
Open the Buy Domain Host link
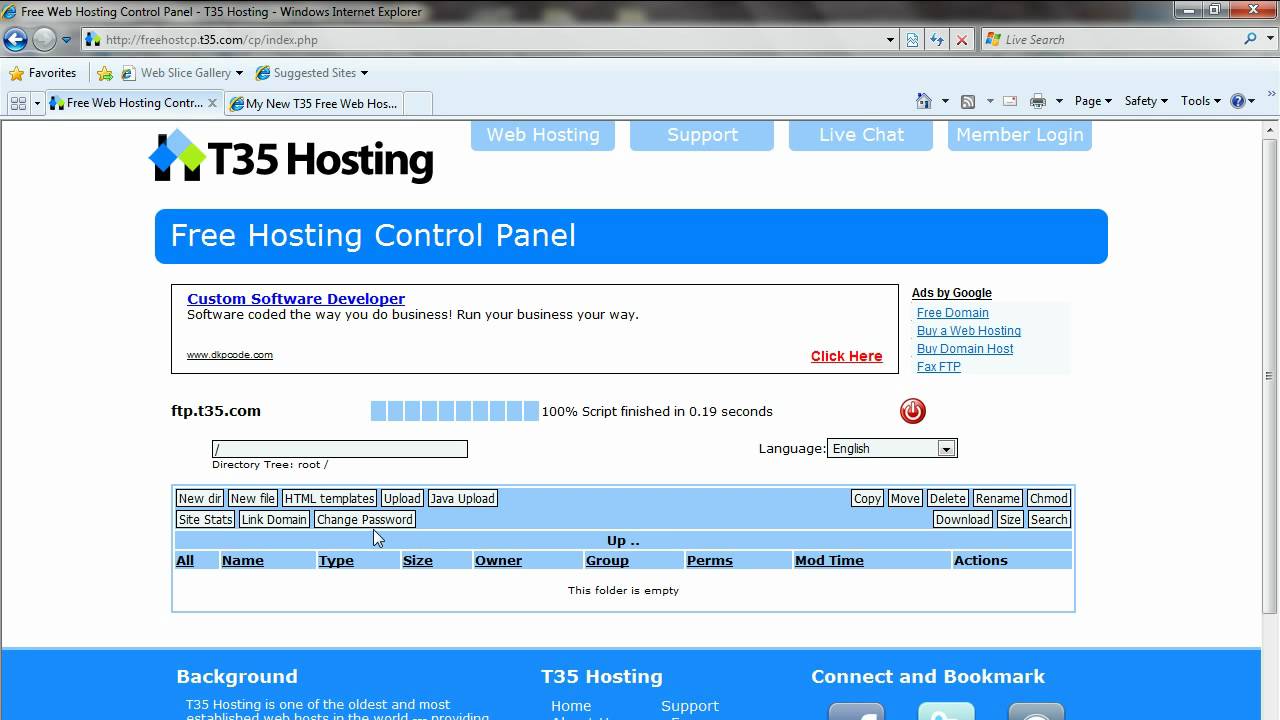965,349
